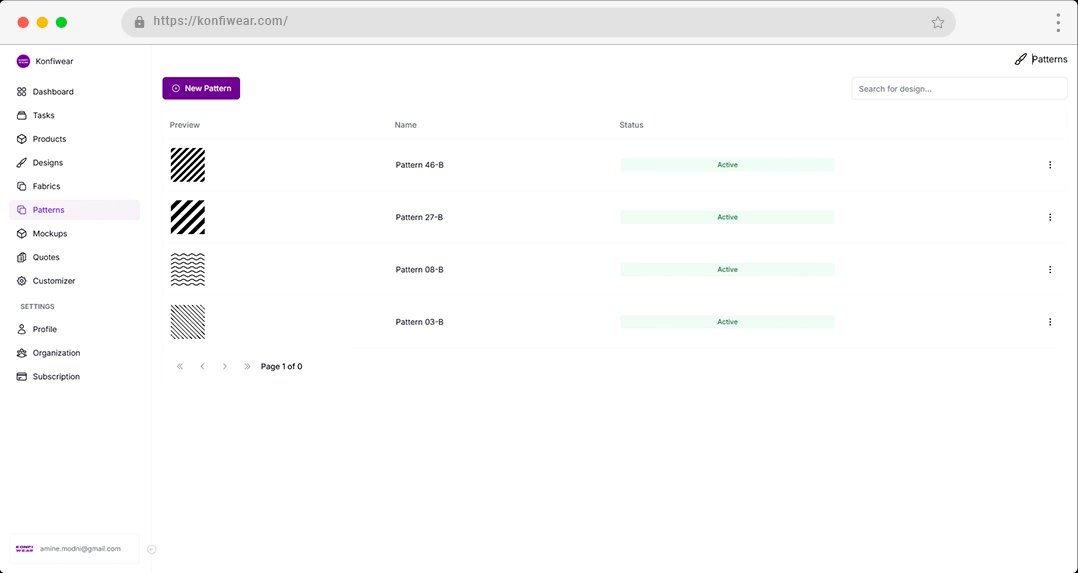Go to the next page arrow
This screenshot has height=573, width=1078.
pos(224,367)
